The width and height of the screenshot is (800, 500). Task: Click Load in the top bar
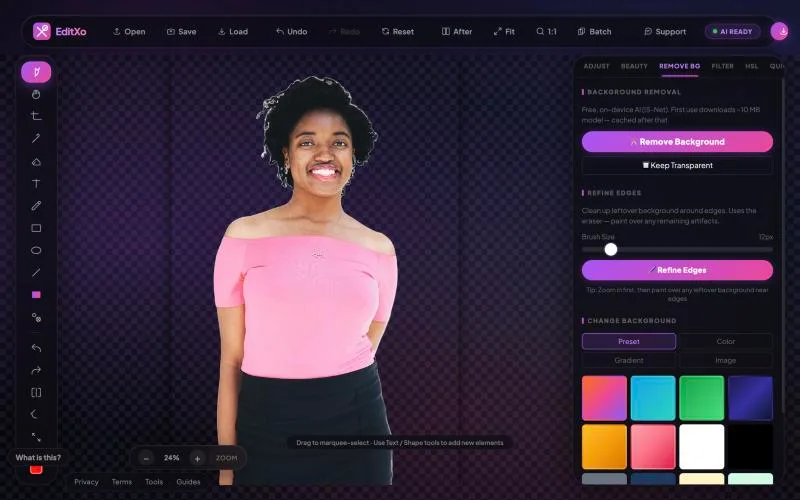click(x=233, y=32)
